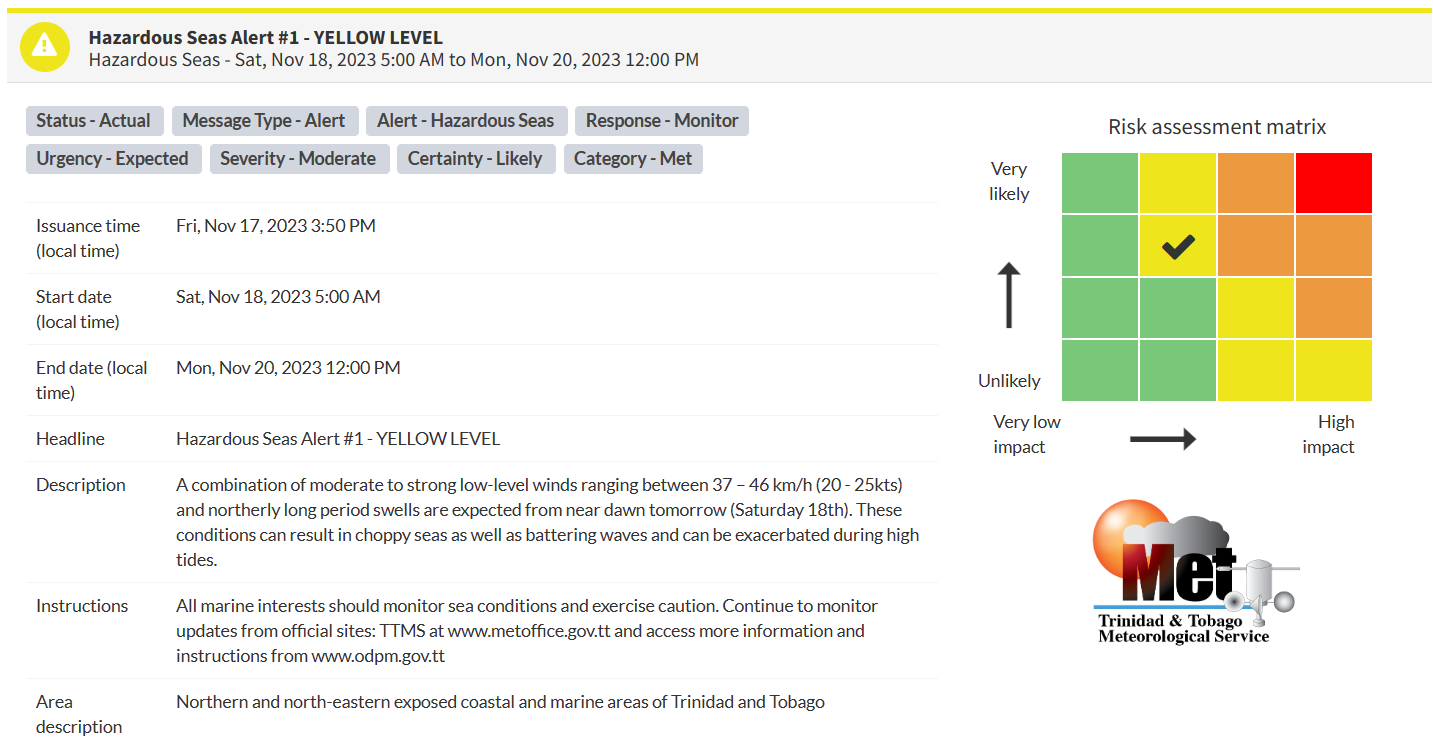Click the Description row label
Screen dimensions: 1433x747
tap(81, 485)
